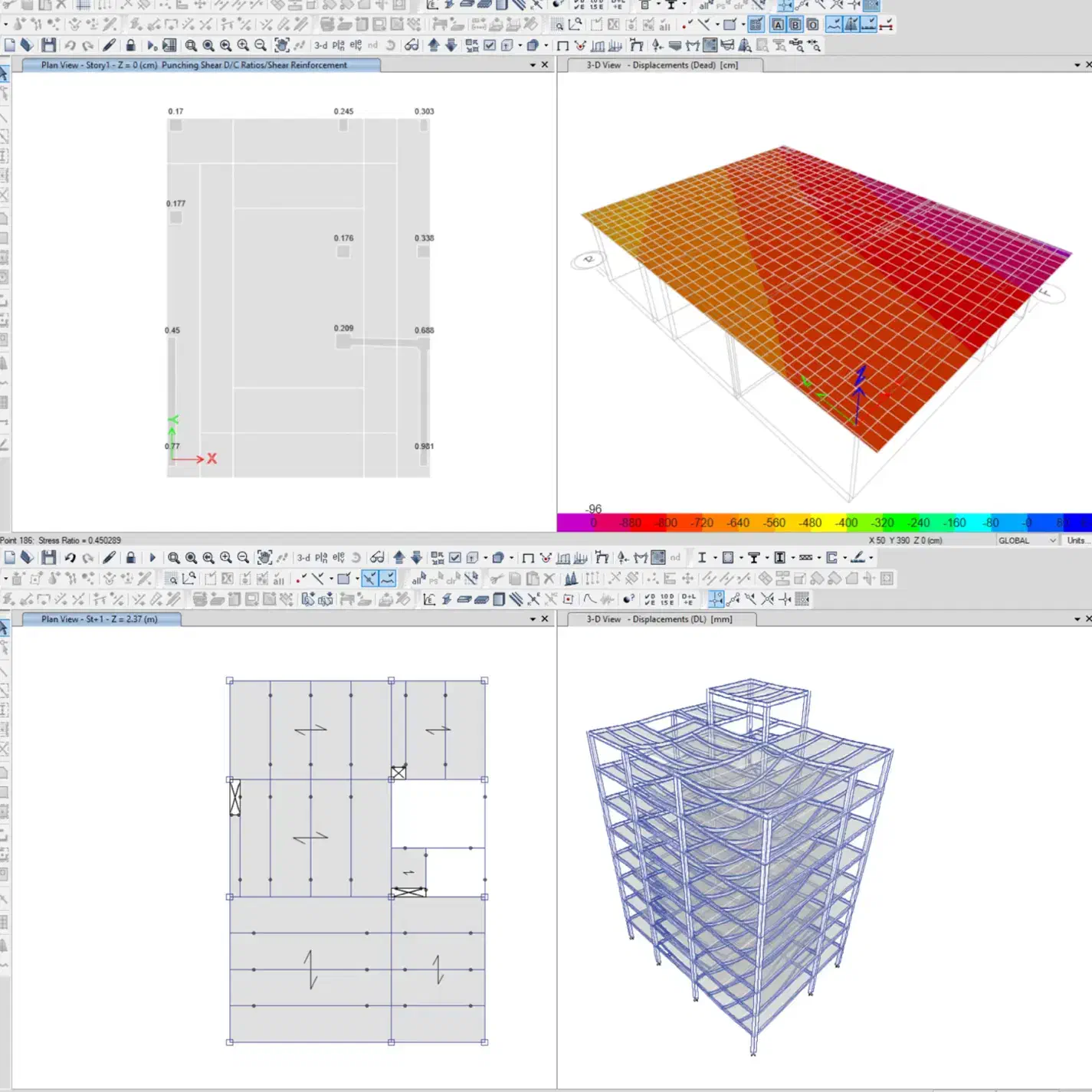
Task: Click the Units button in status bar
Action: [1077, 540]
